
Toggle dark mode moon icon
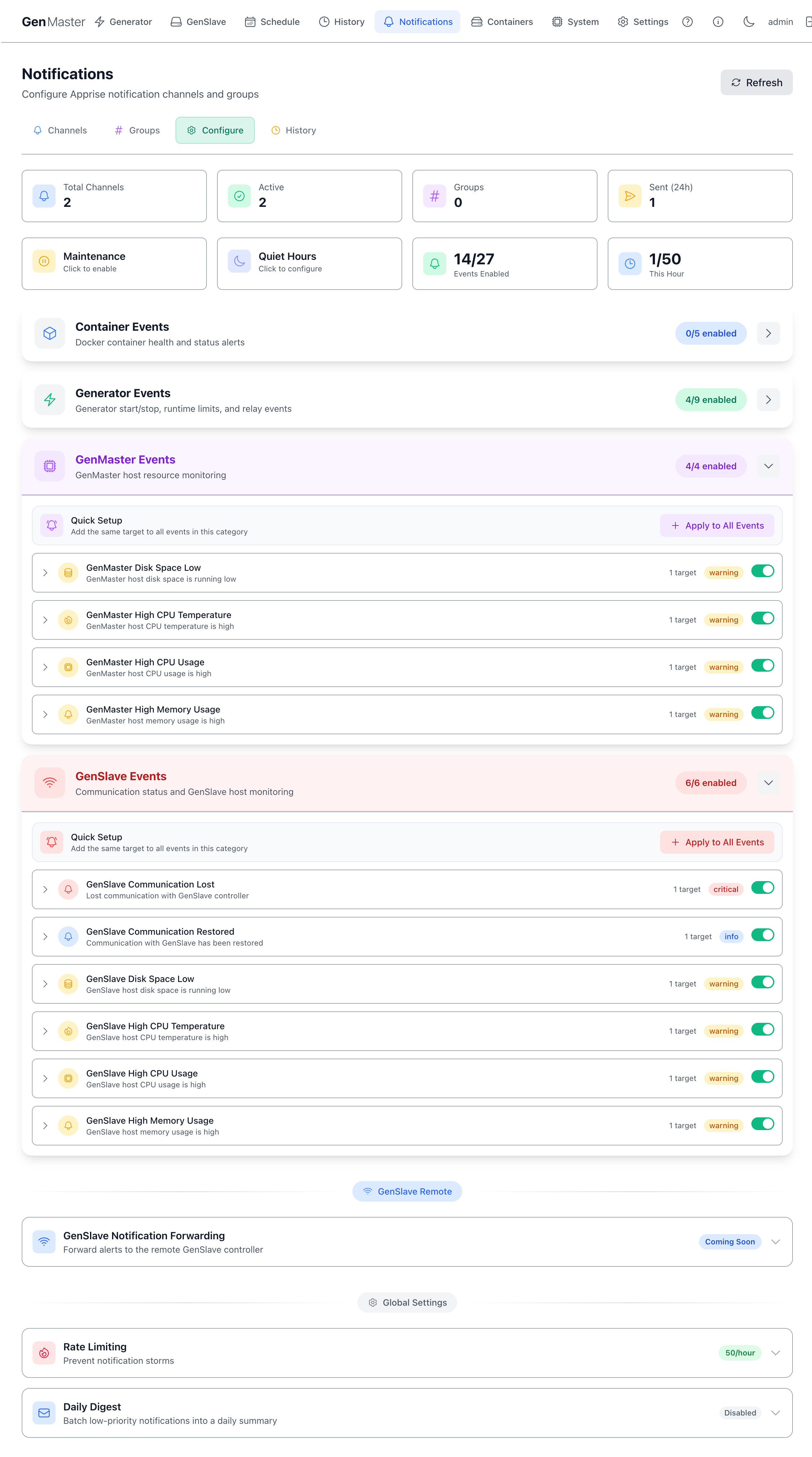749,21
